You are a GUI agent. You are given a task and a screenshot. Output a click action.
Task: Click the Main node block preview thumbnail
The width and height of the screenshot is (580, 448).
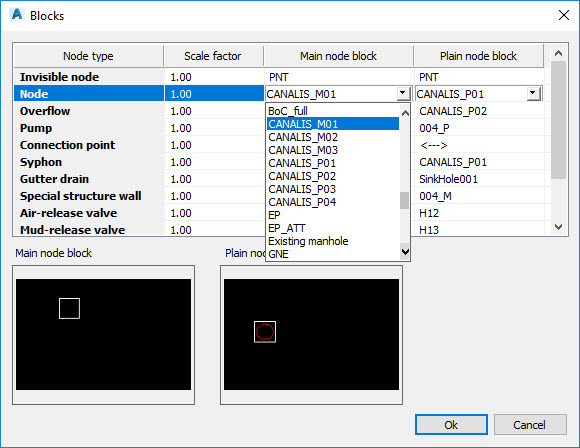pyautogui.click(x=104, y=334)
